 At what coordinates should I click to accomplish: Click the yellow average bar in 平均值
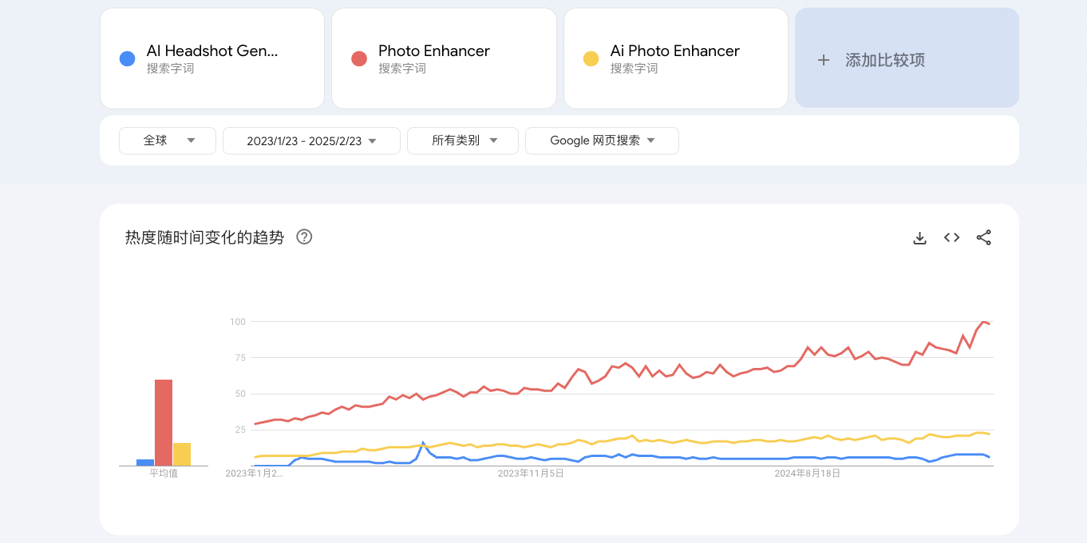182,454
